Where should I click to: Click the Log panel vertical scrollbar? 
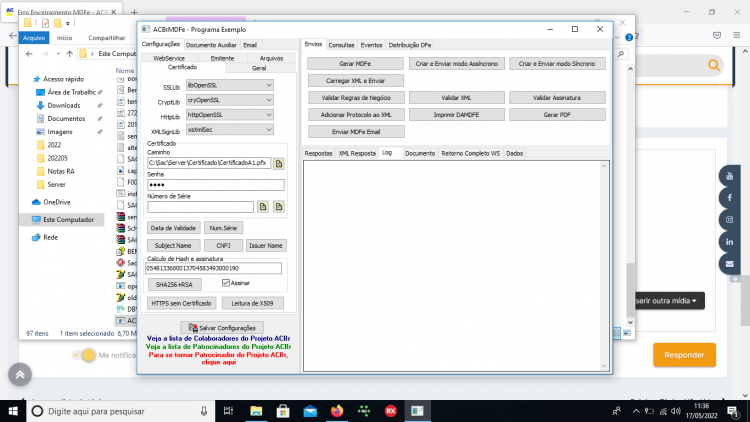[x=604, y=266]
